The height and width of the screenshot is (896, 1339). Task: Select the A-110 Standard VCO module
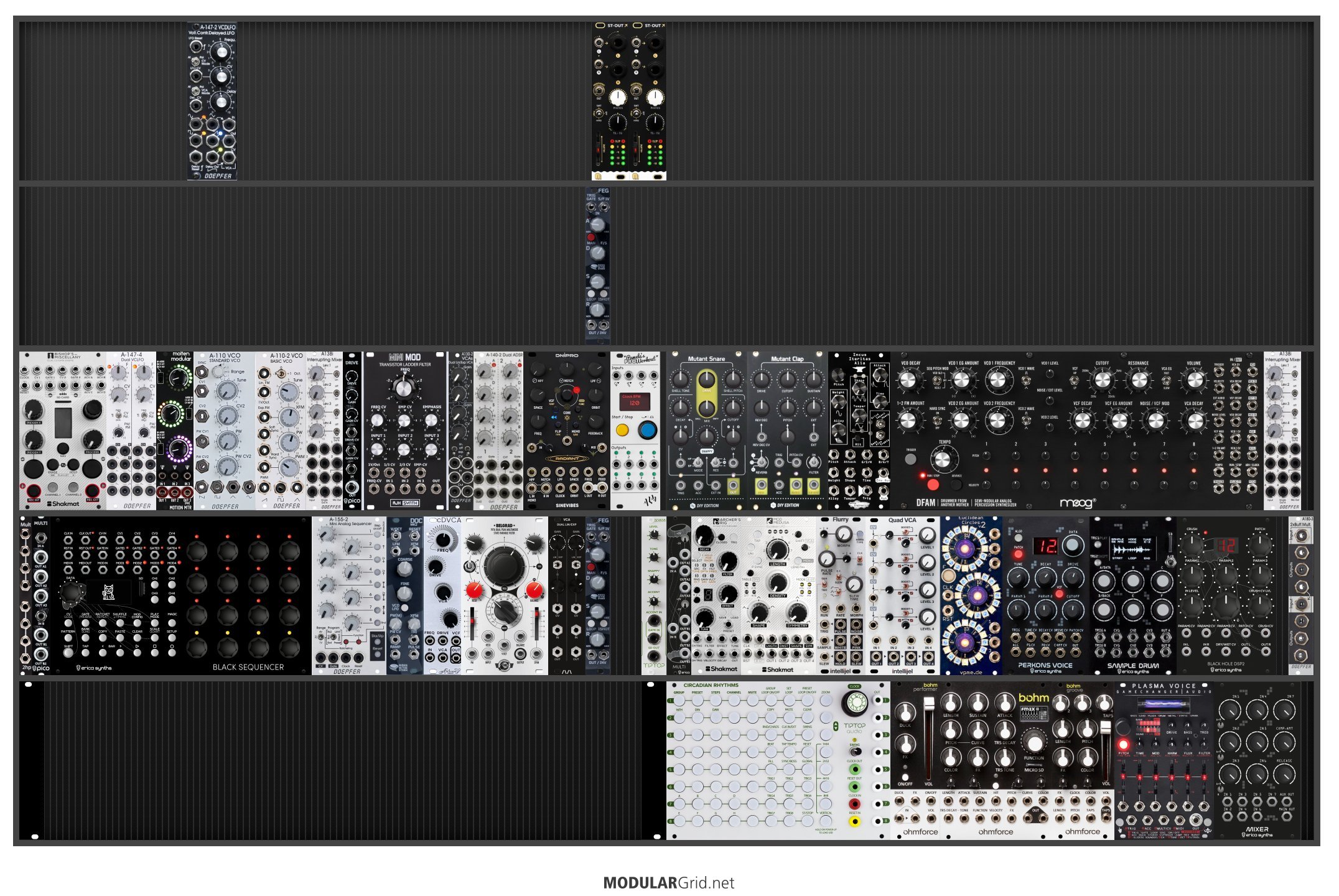point(225,431)
